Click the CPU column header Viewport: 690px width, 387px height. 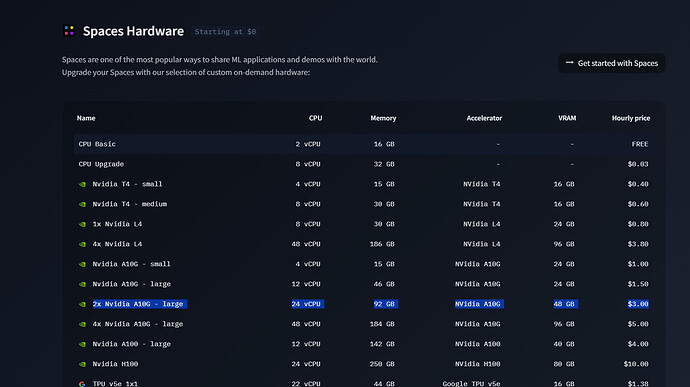pyautogui.click(x=316, y=118)
